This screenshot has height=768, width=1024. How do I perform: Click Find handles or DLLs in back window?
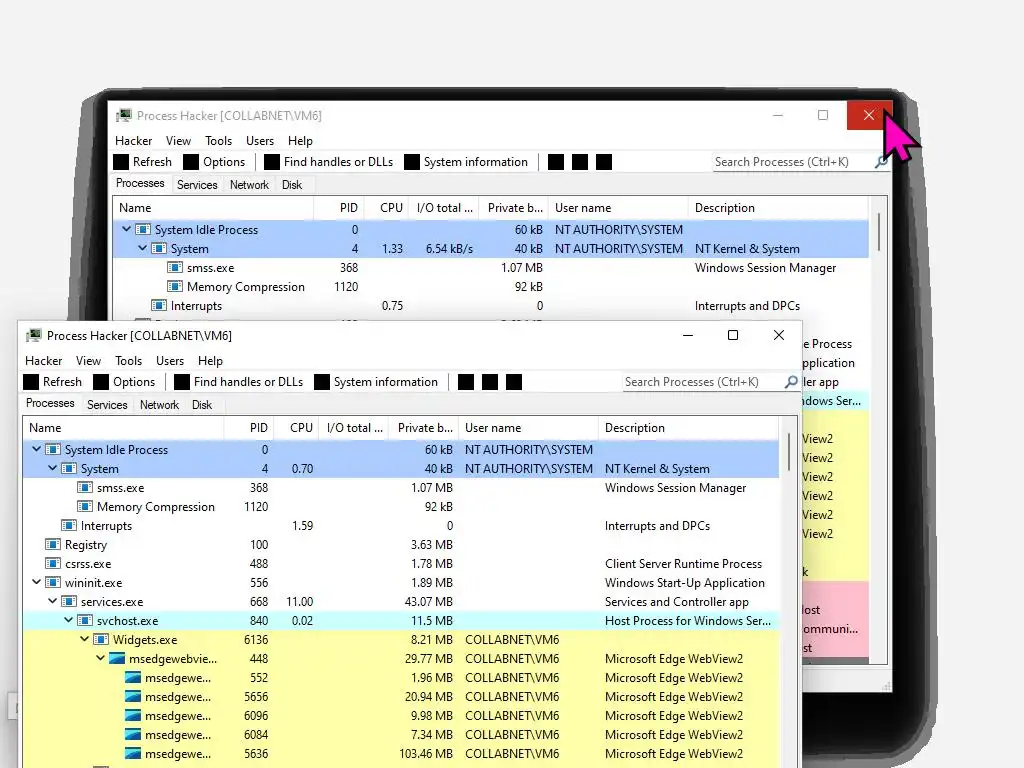point(329,162)
